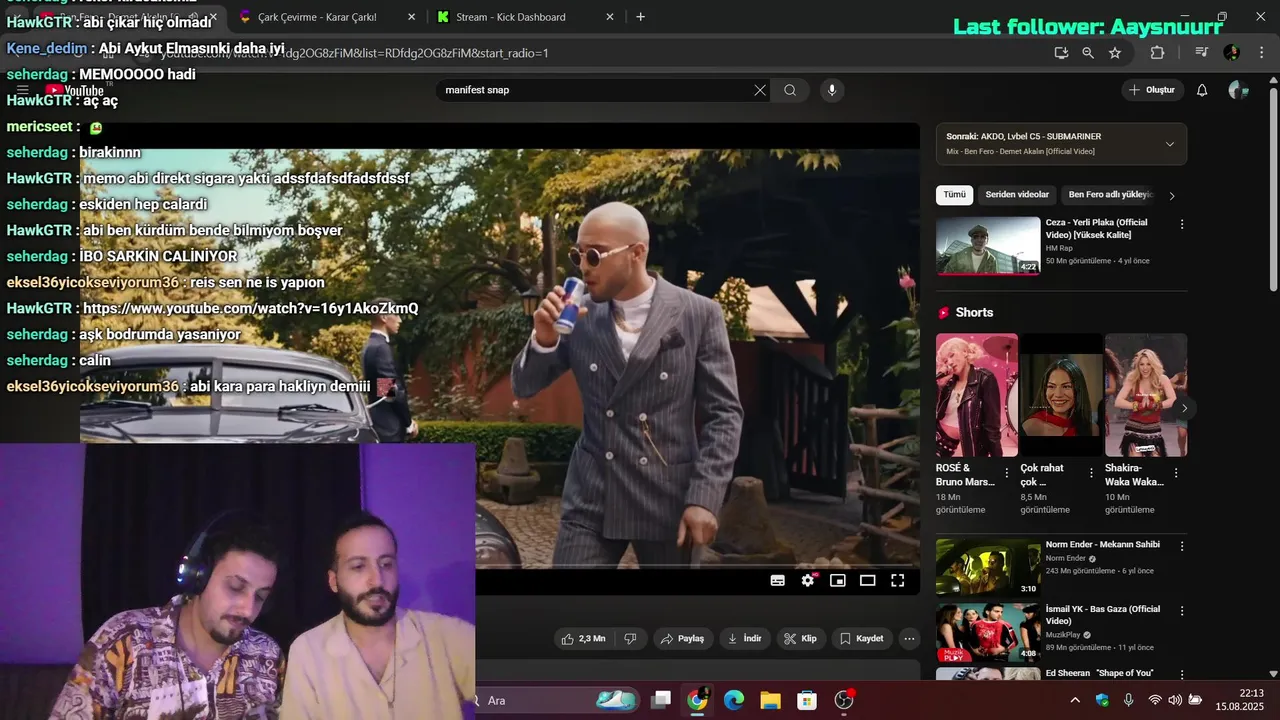Image resolution: width=1280 pixels, height=720 pixels.
Task: Close the Kick Dashboard browser tab
Action: [x=610, y=17]
